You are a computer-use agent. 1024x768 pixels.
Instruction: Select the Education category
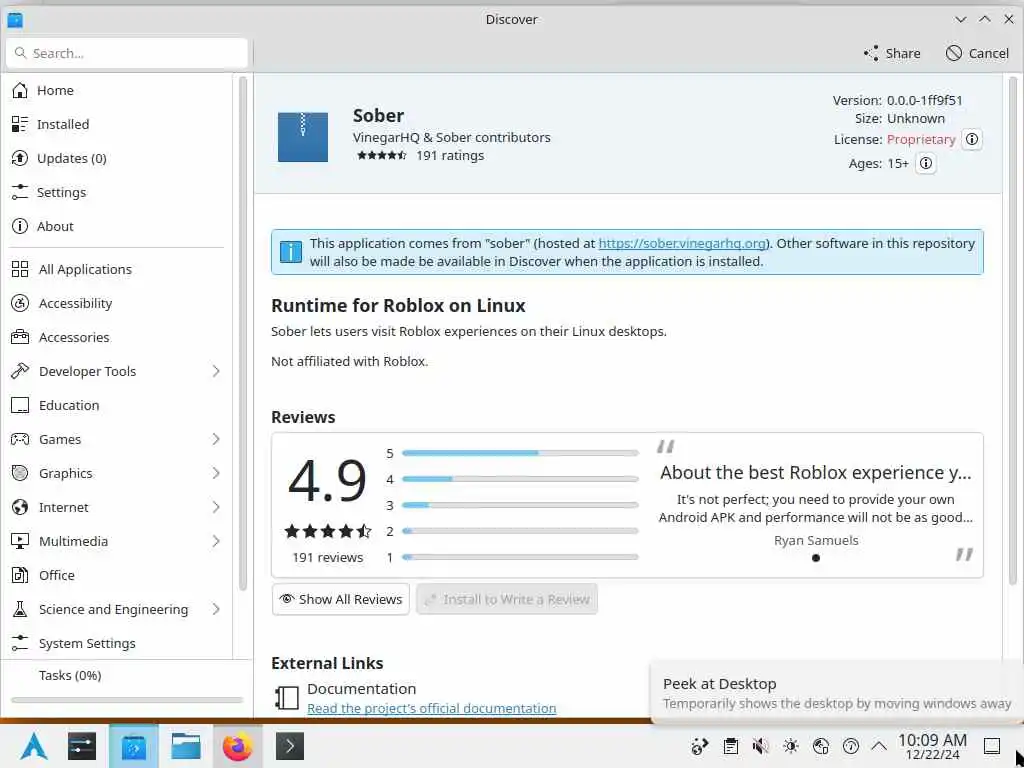(118, 405)
